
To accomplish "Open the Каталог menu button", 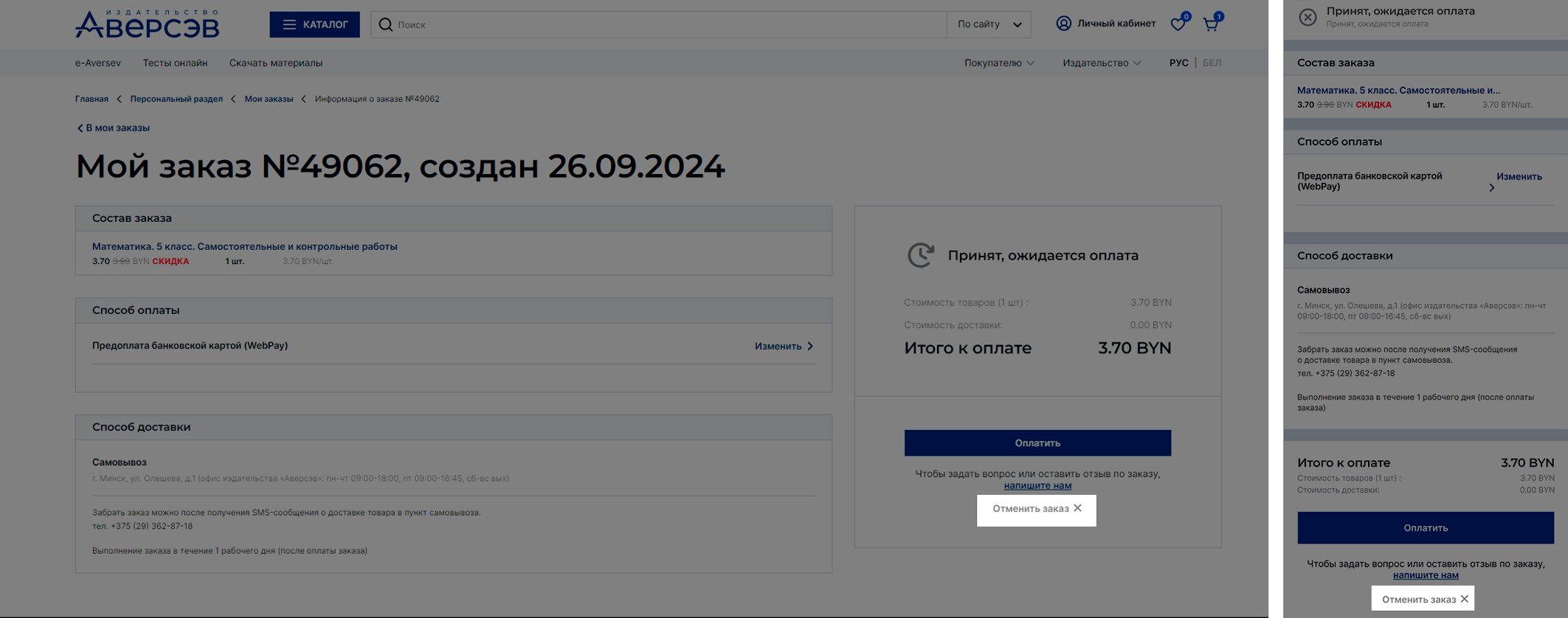I will pyautogui.click(x=314, y=25).
